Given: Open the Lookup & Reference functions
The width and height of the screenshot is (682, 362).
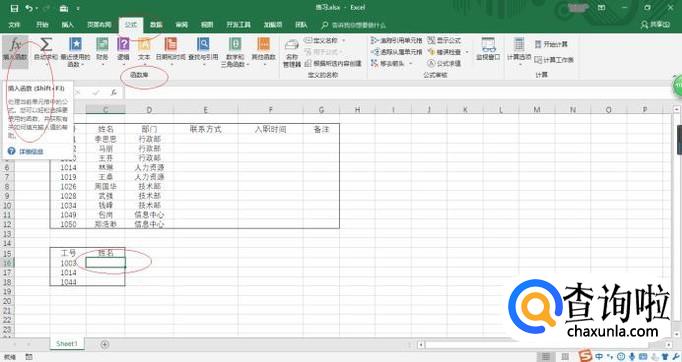Looking at the screenshot, I should (x=203, y=49).
